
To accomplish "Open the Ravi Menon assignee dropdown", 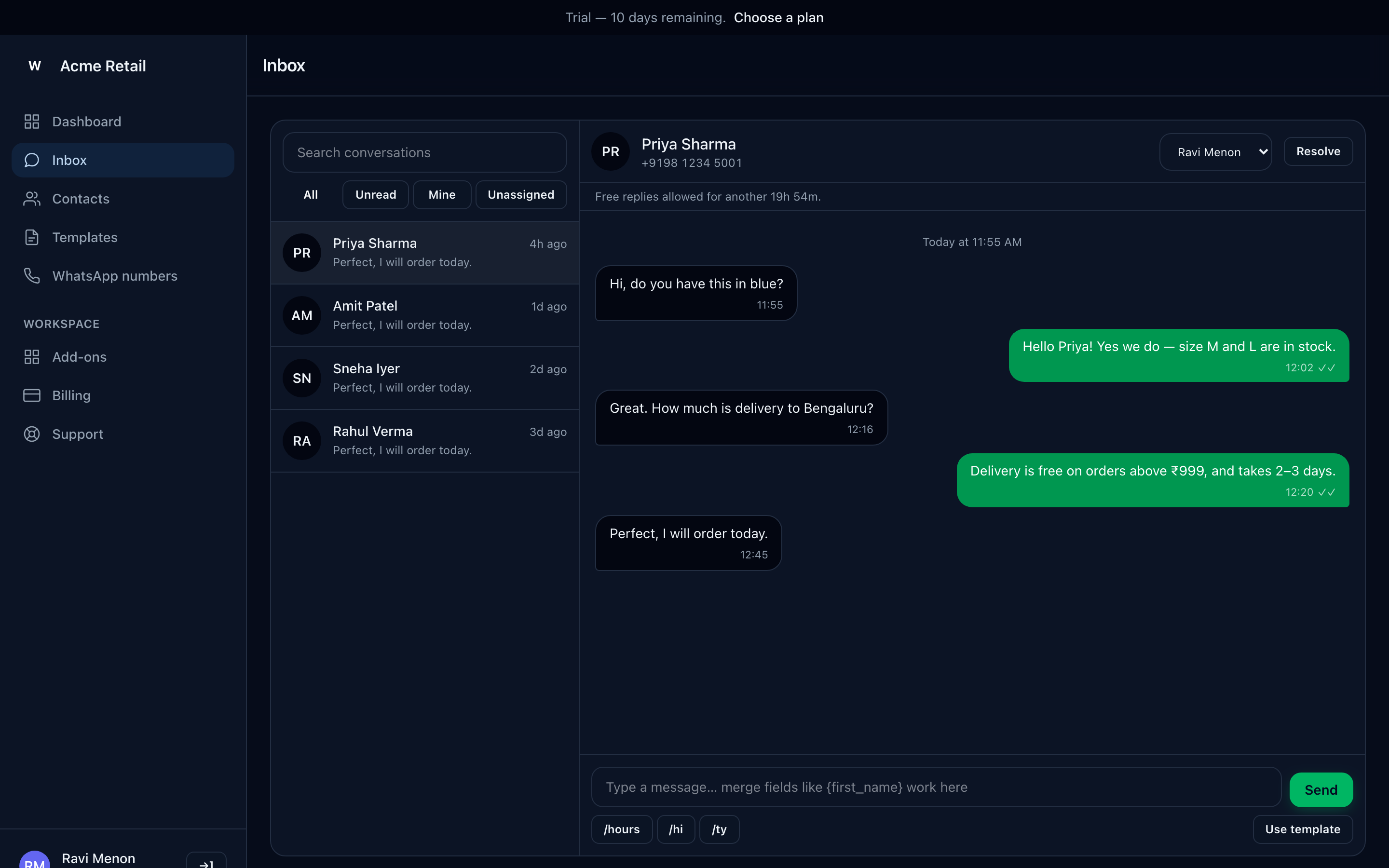I will 1216,152.
